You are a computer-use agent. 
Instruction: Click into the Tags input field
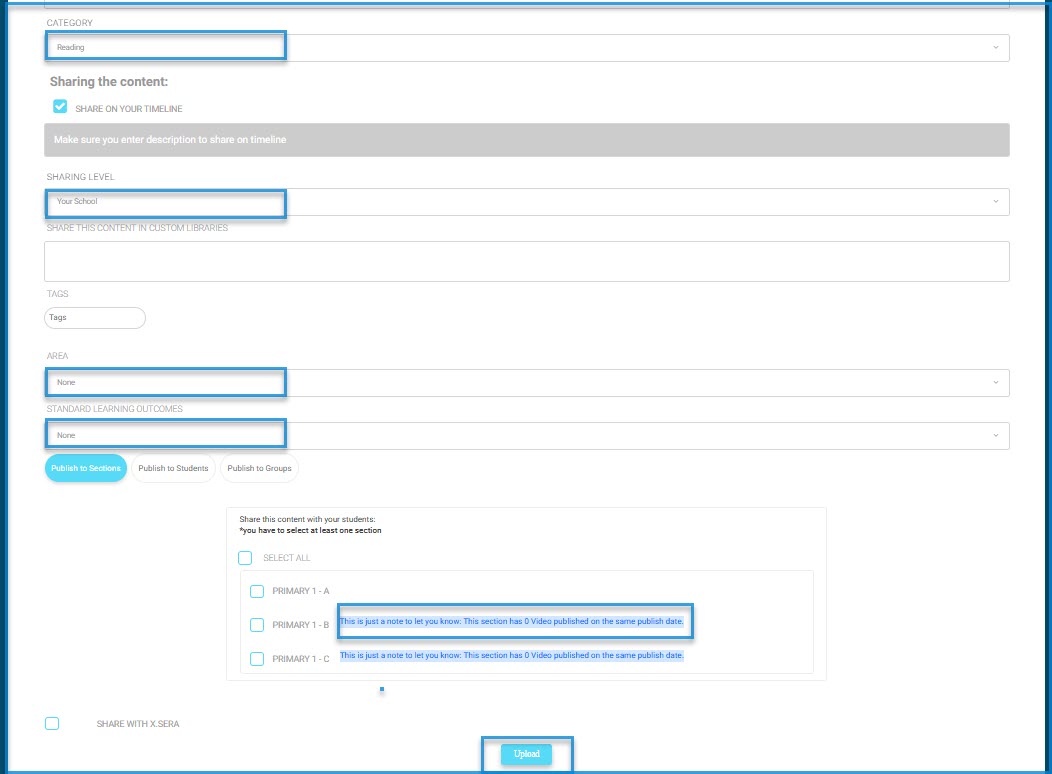(x=95, y=318)
